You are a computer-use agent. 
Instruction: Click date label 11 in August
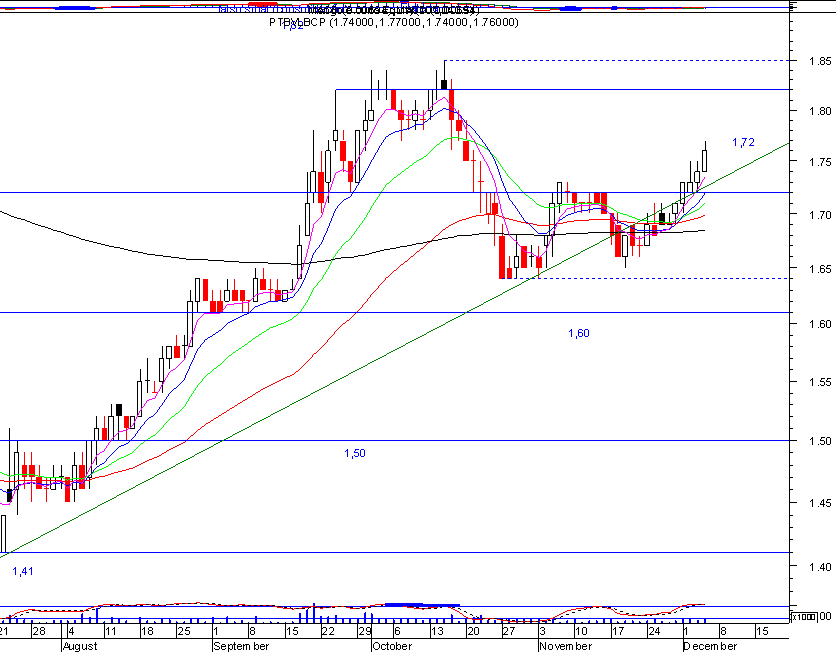click(x=110, y=631)
